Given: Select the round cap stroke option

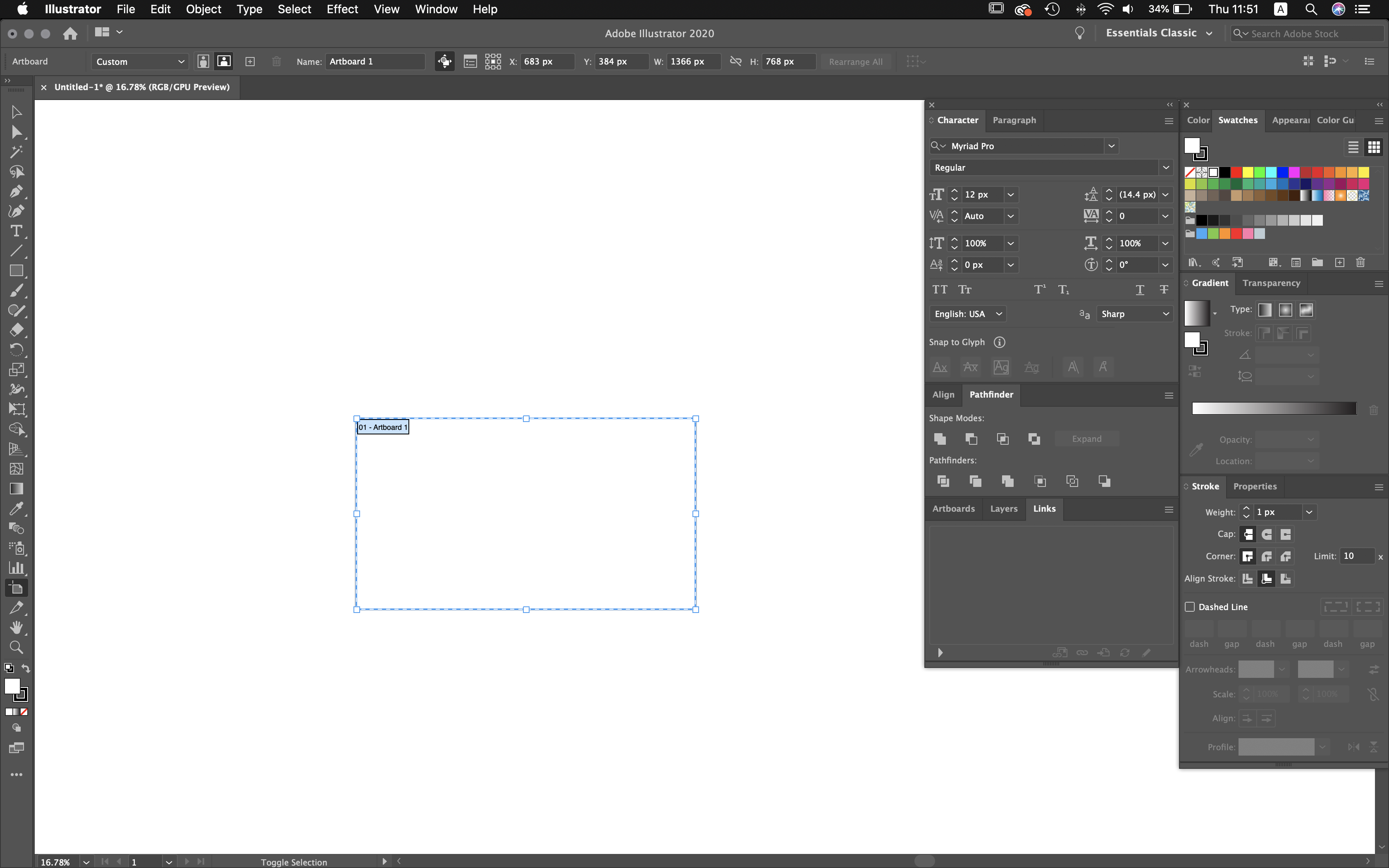Looking at the screenshot, I should [x=1267, y=534].
